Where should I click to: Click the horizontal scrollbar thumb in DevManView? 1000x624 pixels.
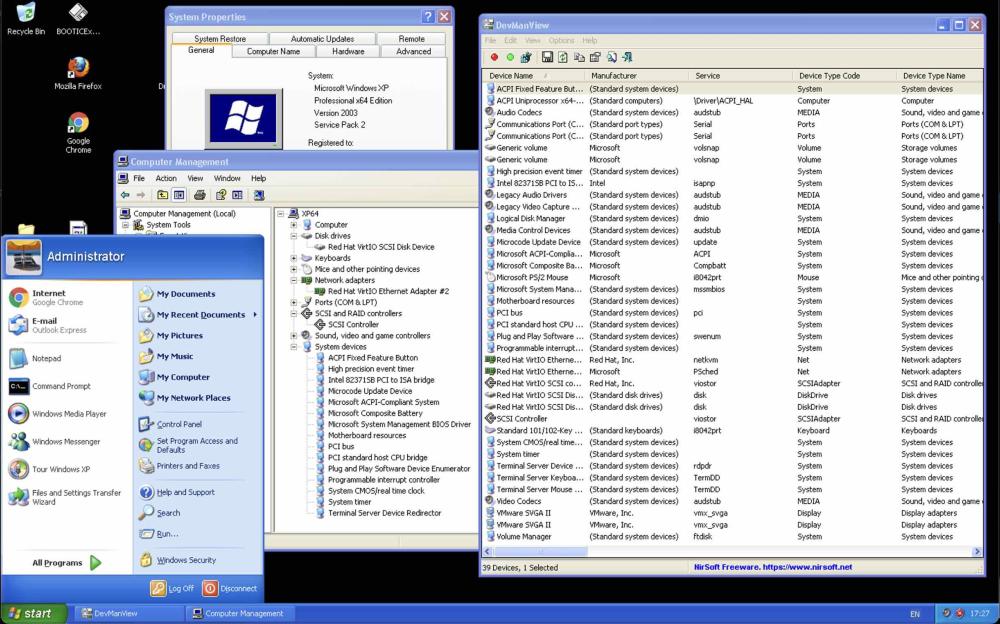540,551
